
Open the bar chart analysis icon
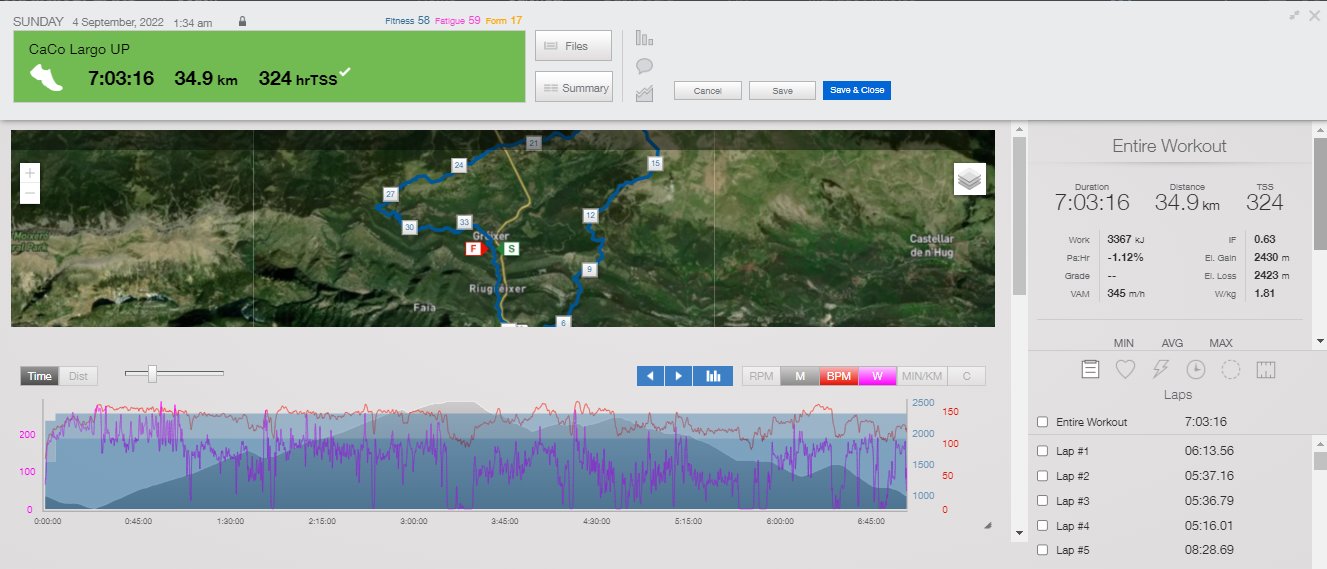pos(644,39)
